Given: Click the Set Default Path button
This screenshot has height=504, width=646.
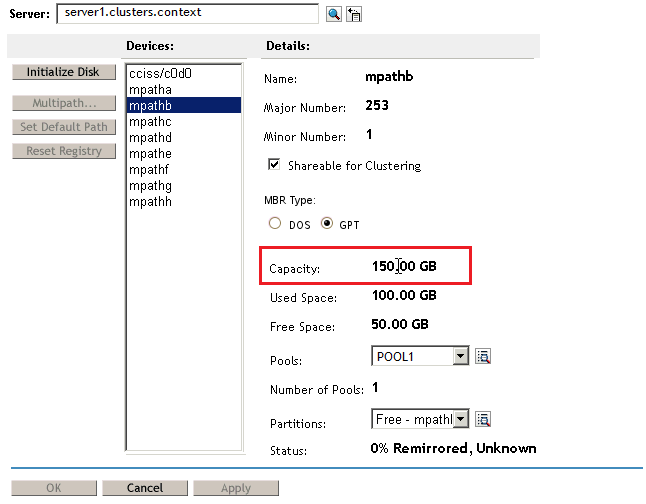Looking at the screenshot, I should coord(64,127).
